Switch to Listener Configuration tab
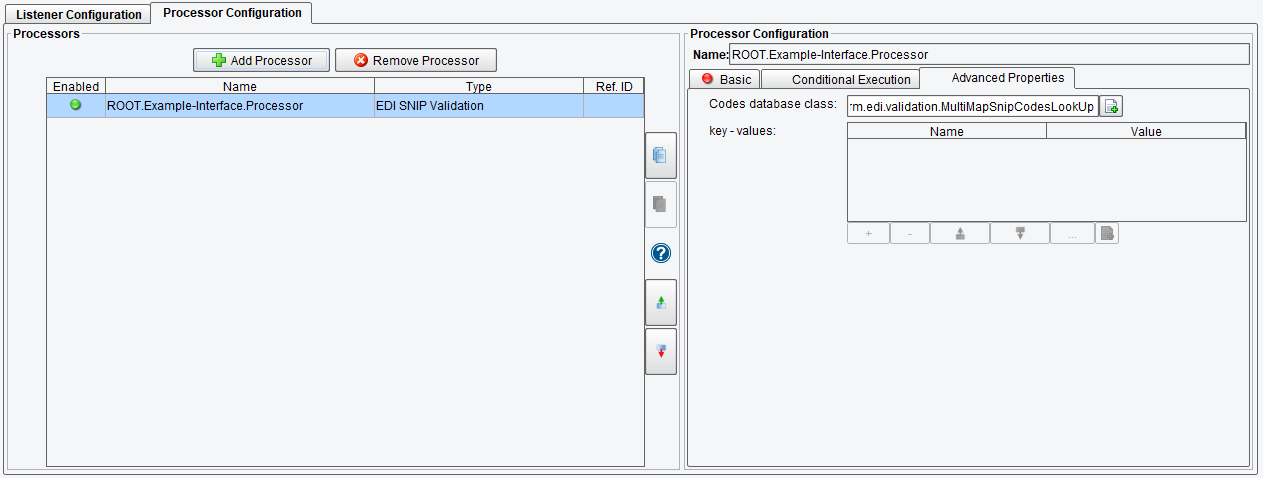 tap(79, 15)
